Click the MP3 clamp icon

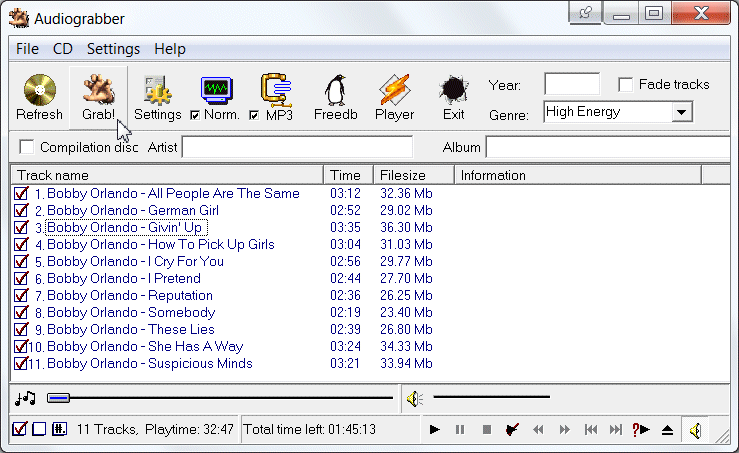pyautogui.click(x=276, y=90)
